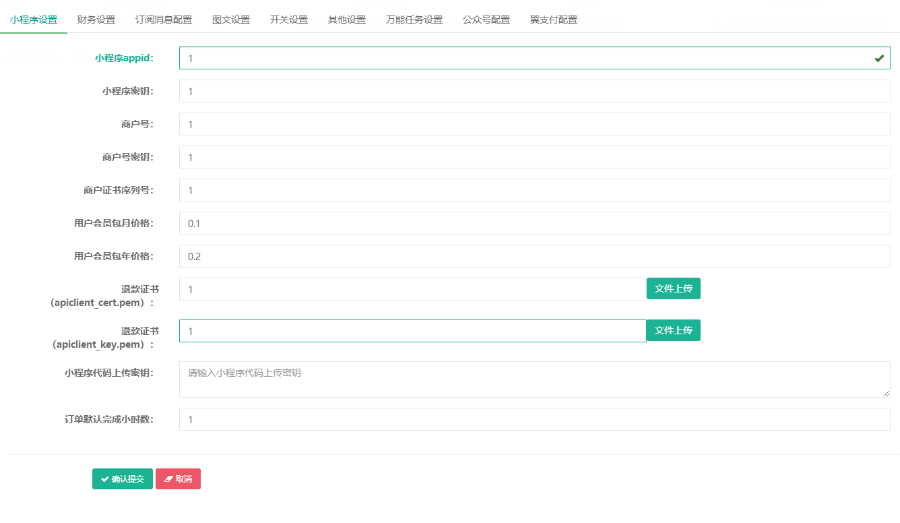Viewport: 900px width, 523px height.
Task: Select the 商户证书序列号 input box
Action: point(534,190)
